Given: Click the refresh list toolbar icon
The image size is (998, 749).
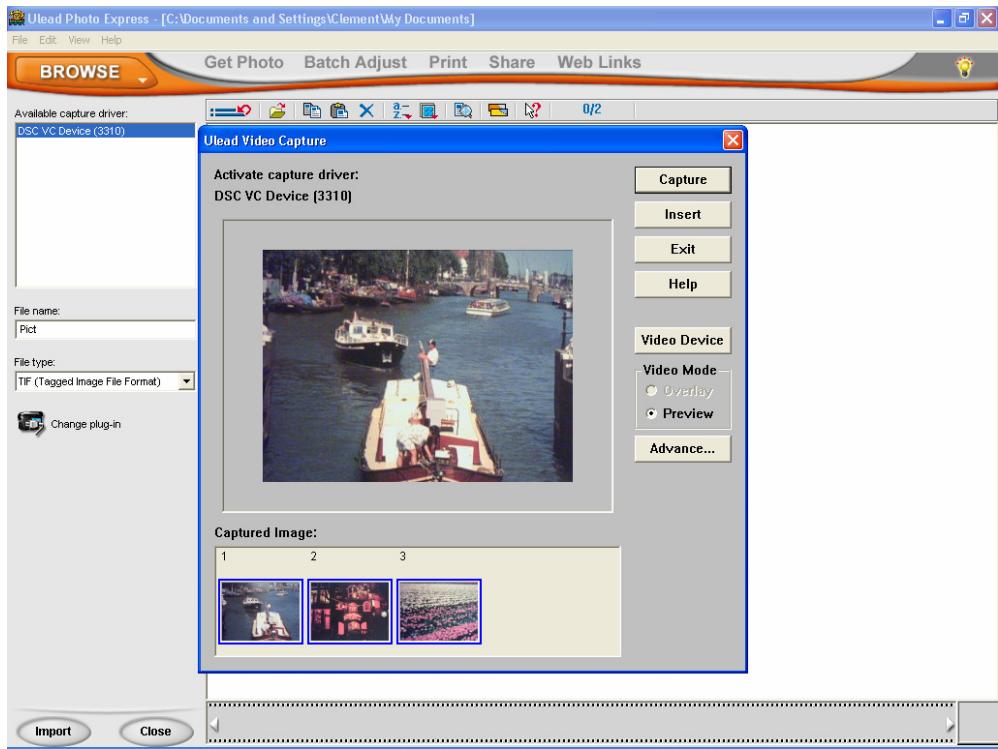Looking at the screenshot, I should [230, 111].
